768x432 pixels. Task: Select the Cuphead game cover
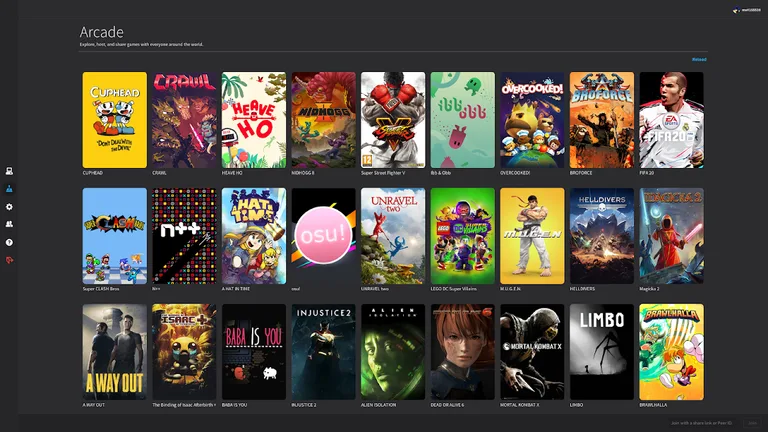click(x=114, y=120)
